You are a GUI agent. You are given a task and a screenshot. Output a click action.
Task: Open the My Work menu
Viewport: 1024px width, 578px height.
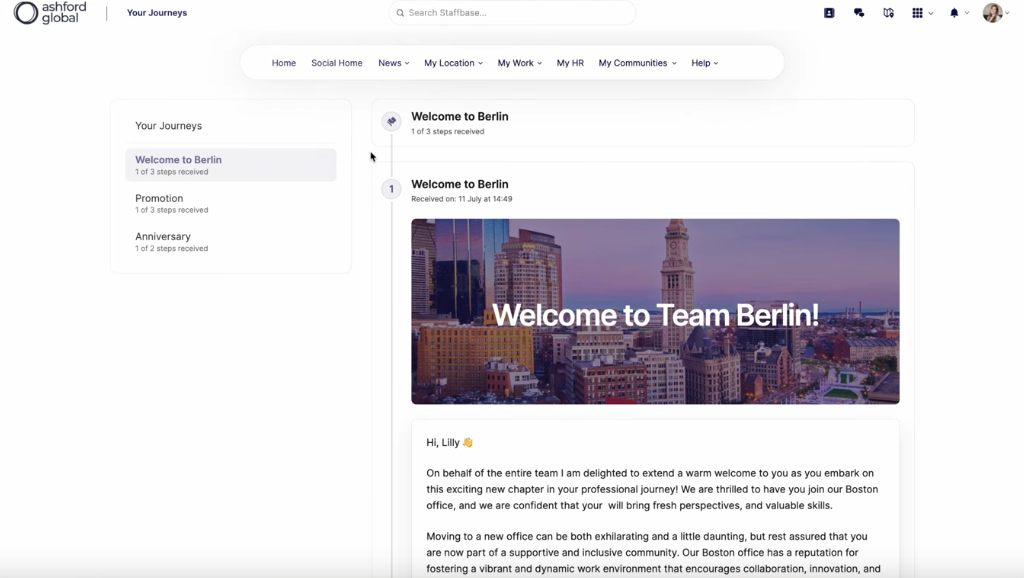tap(519, 63)
